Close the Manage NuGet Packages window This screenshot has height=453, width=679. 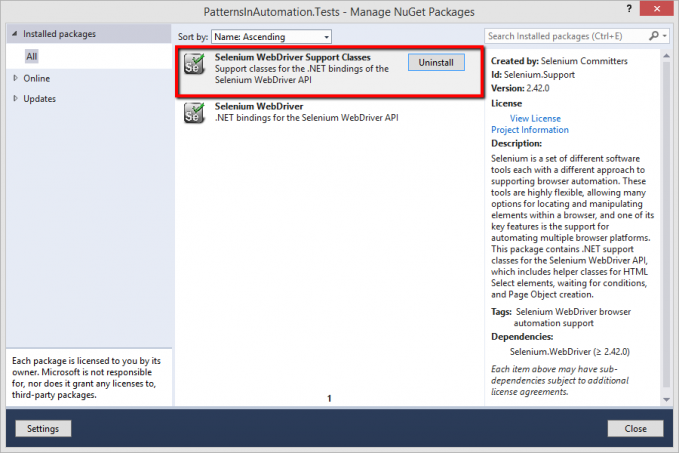tap(657, 9)
